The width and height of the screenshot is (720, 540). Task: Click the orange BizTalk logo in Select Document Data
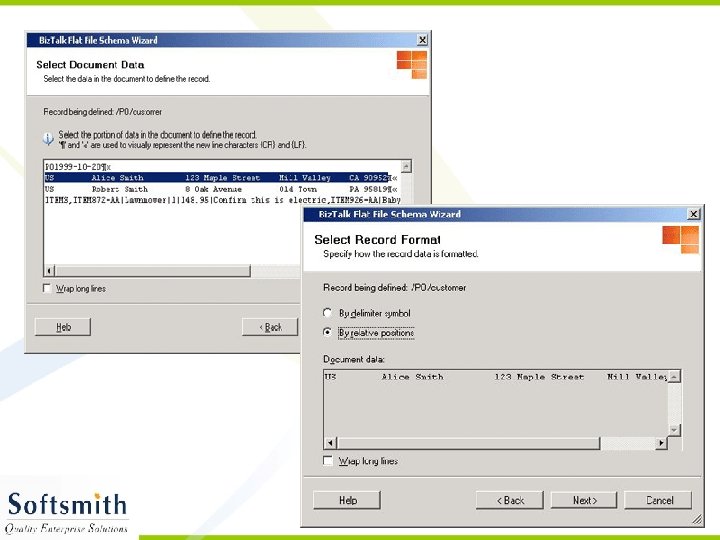[412, 65]
